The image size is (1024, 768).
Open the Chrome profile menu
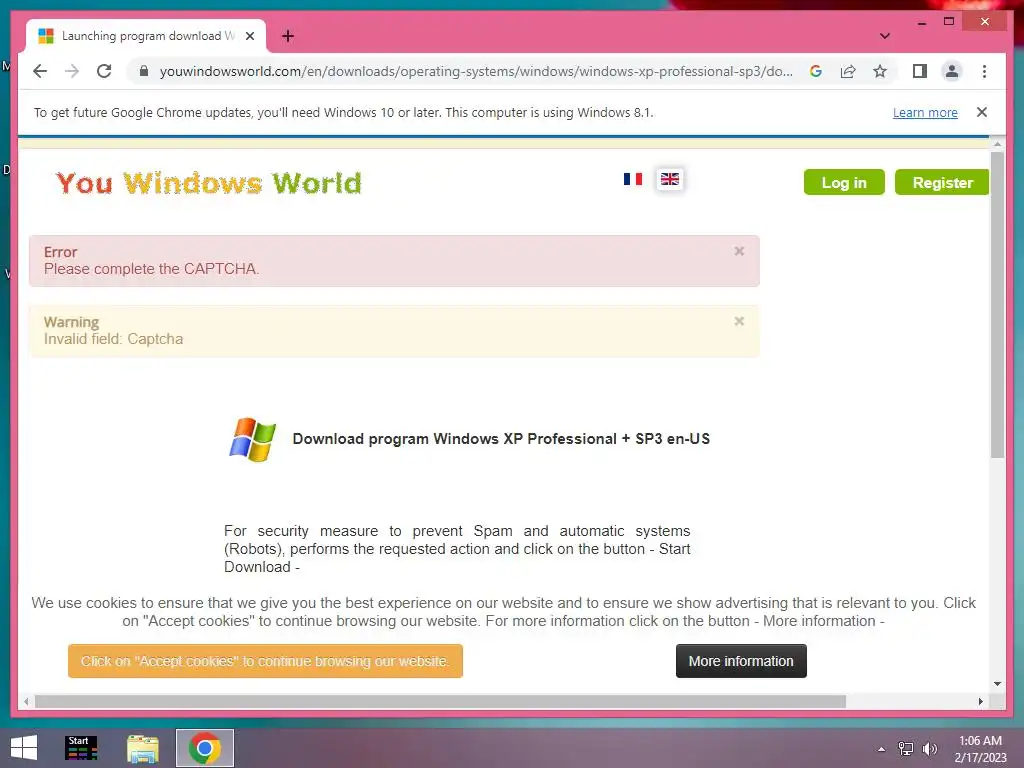(952, 71)
